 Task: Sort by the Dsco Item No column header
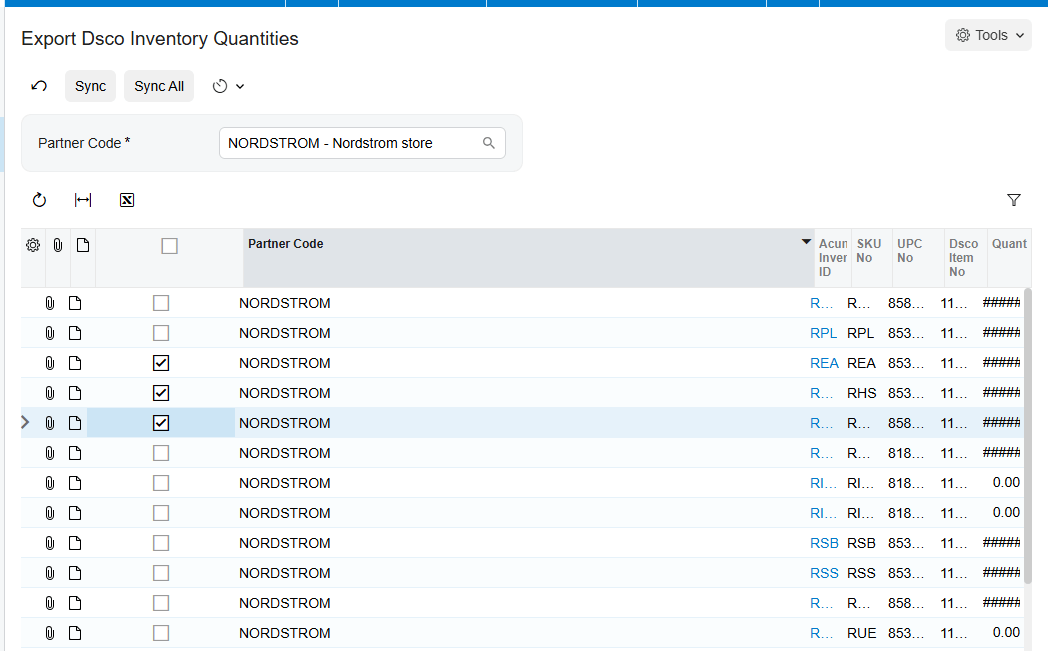tap(965, 258)
